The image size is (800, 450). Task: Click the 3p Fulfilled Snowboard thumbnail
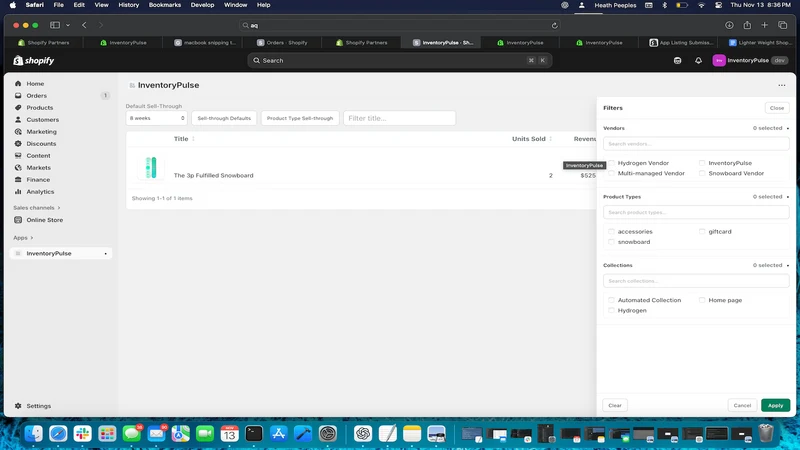[x=151, y=167]
